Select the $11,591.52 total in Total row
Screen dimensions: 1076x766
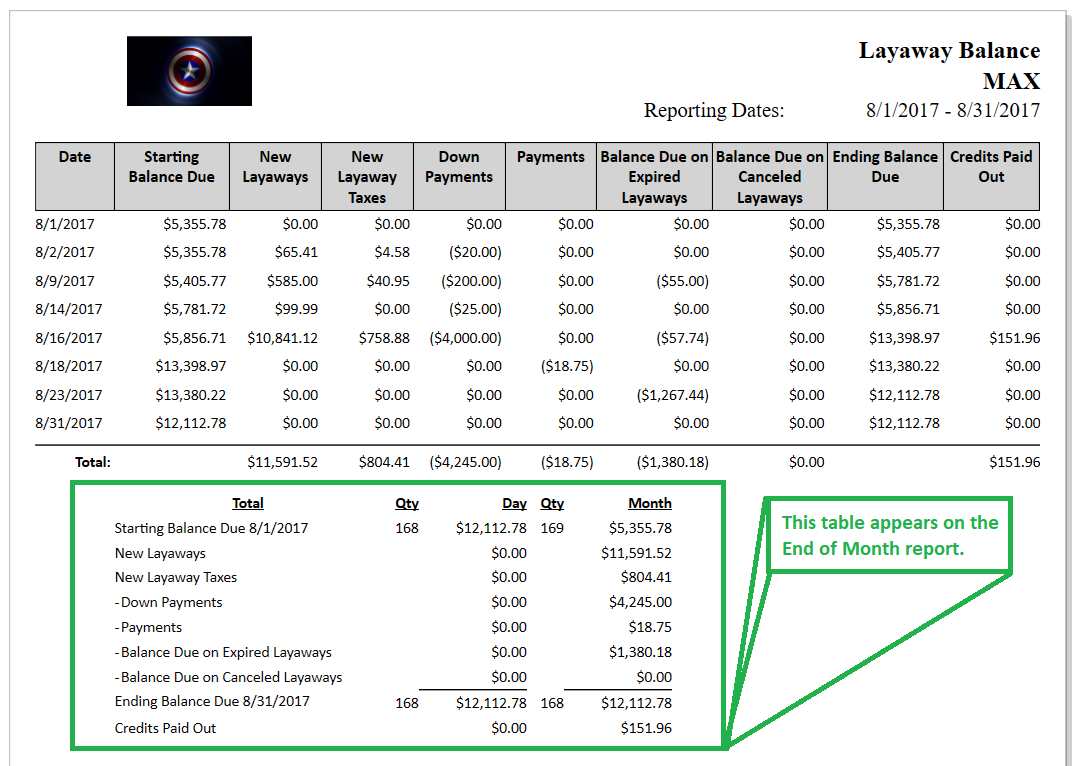tap(282, 462)
